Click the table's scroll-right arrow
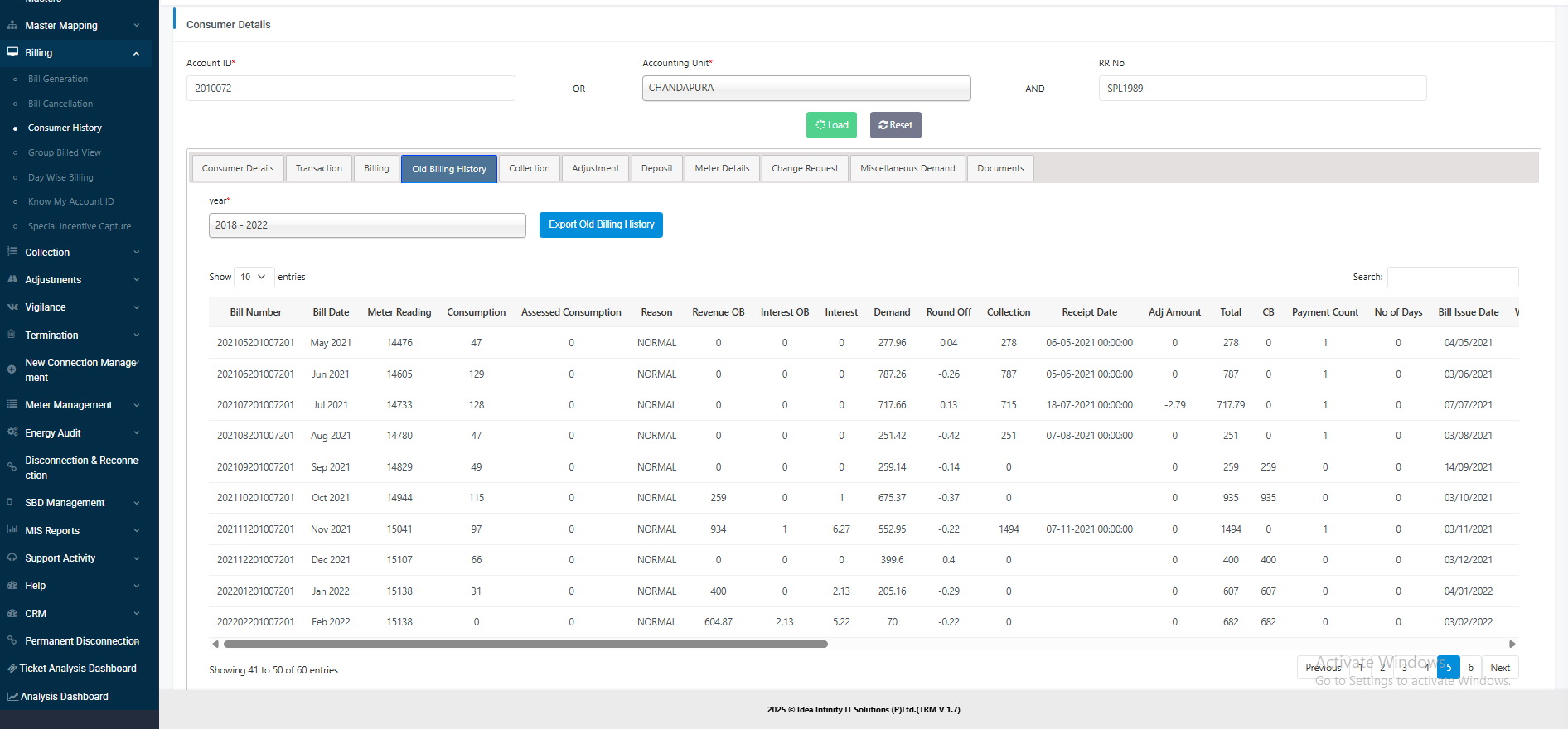The width and height of the screenshot is (1568, 729). coord(1512,644)
